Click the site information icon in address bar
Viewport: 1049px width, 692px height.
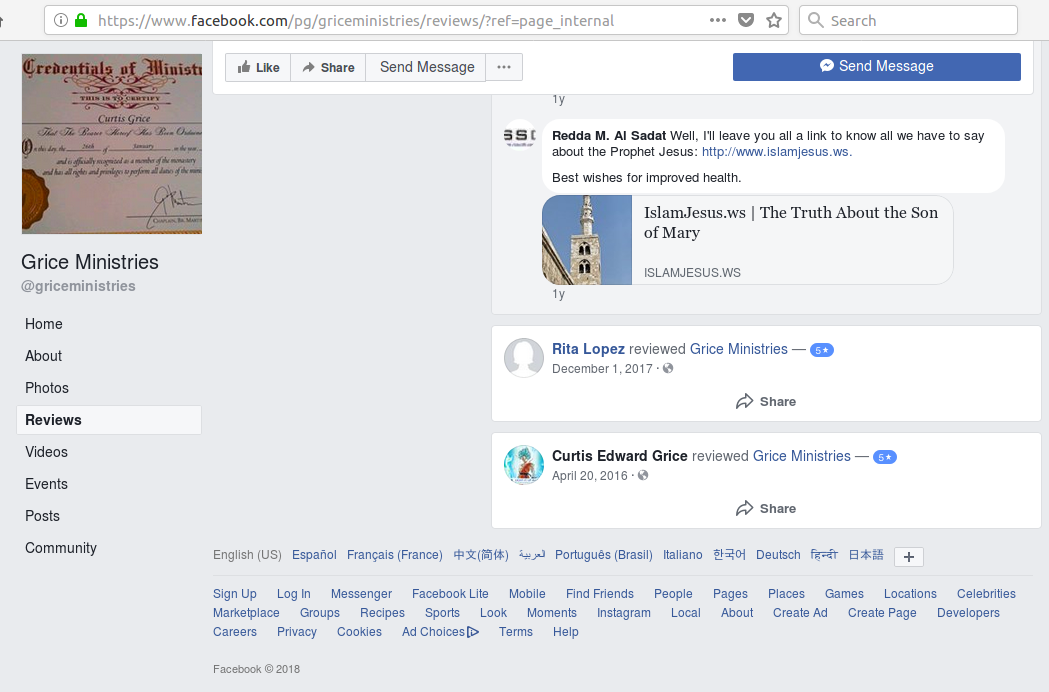pos(61,20)
